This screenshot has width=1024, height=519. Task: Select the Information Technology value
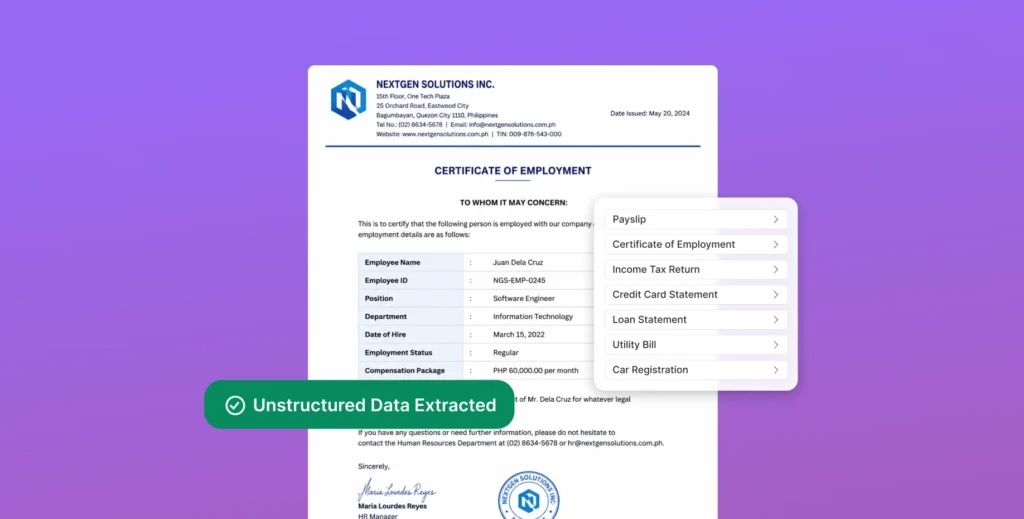(x=533, y=317)
